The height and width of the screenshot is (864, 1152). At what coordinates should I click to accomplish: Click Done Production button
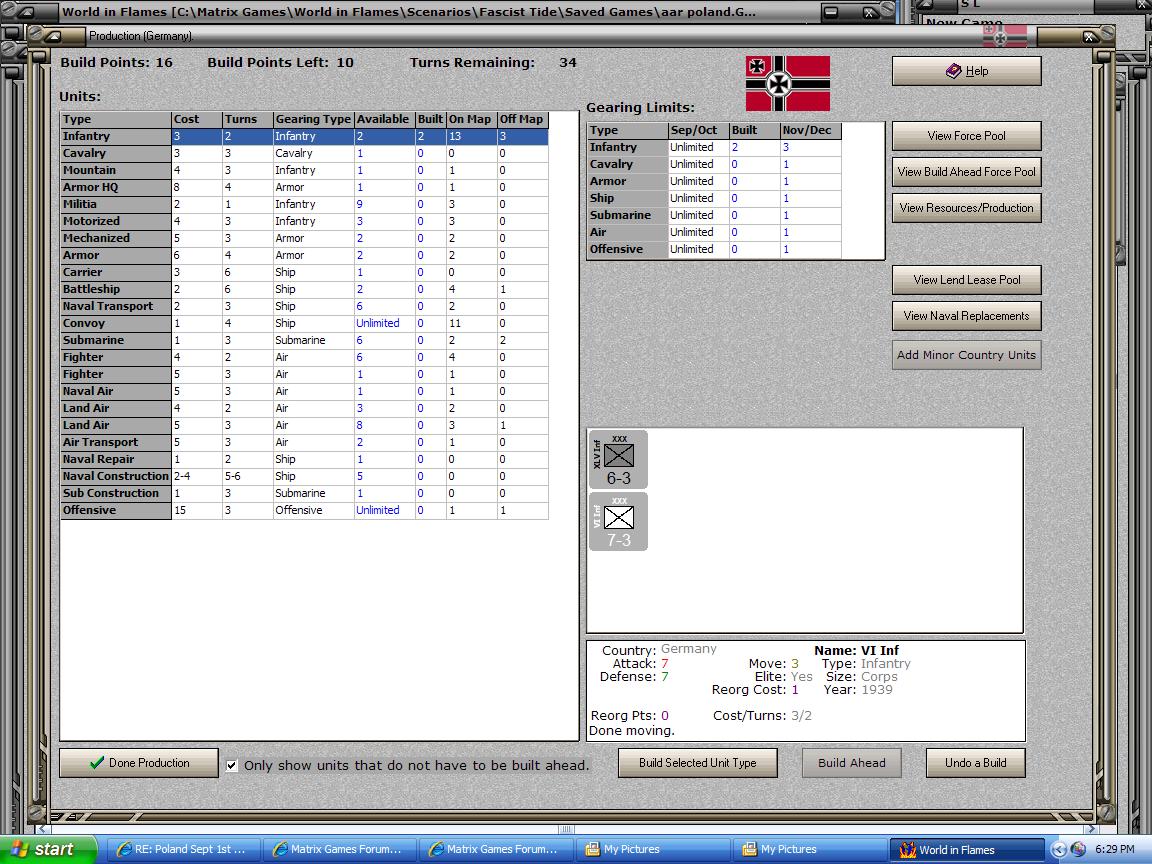tap(139, 763)
